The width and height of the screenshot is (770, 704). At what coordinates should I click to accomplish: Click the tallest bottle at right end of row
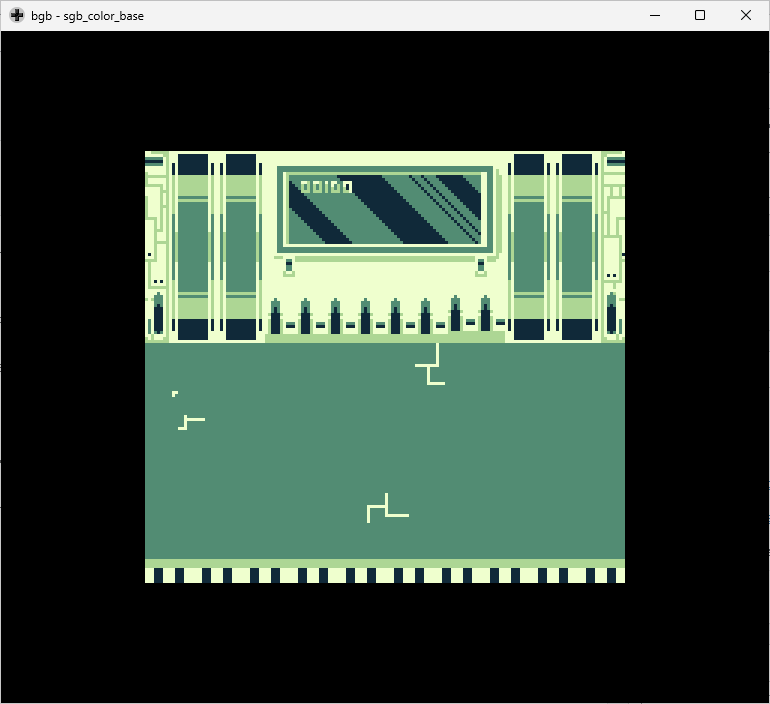tap(485, 314)
